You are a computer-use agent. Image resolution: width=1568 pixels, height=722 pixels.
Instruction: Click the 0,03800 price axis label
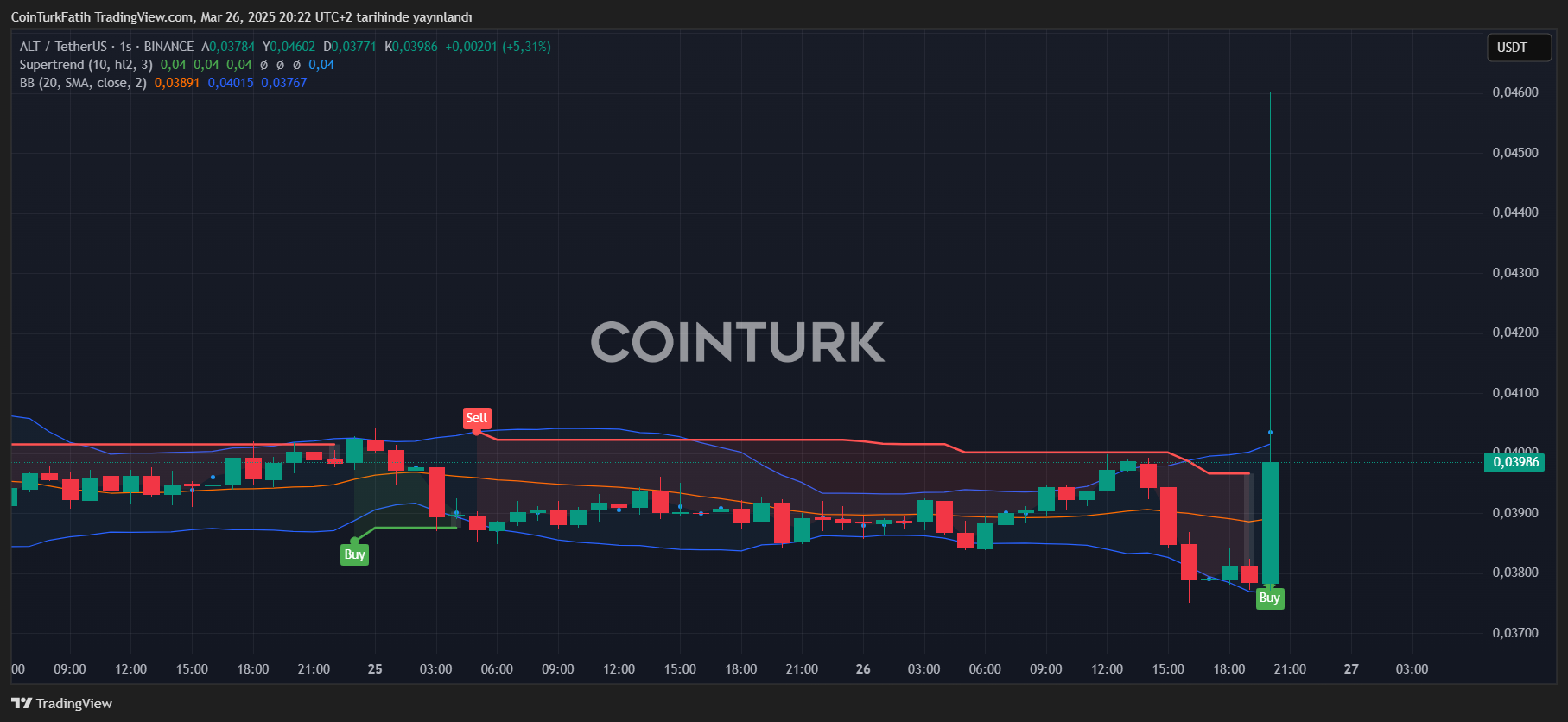[1515, 573]
